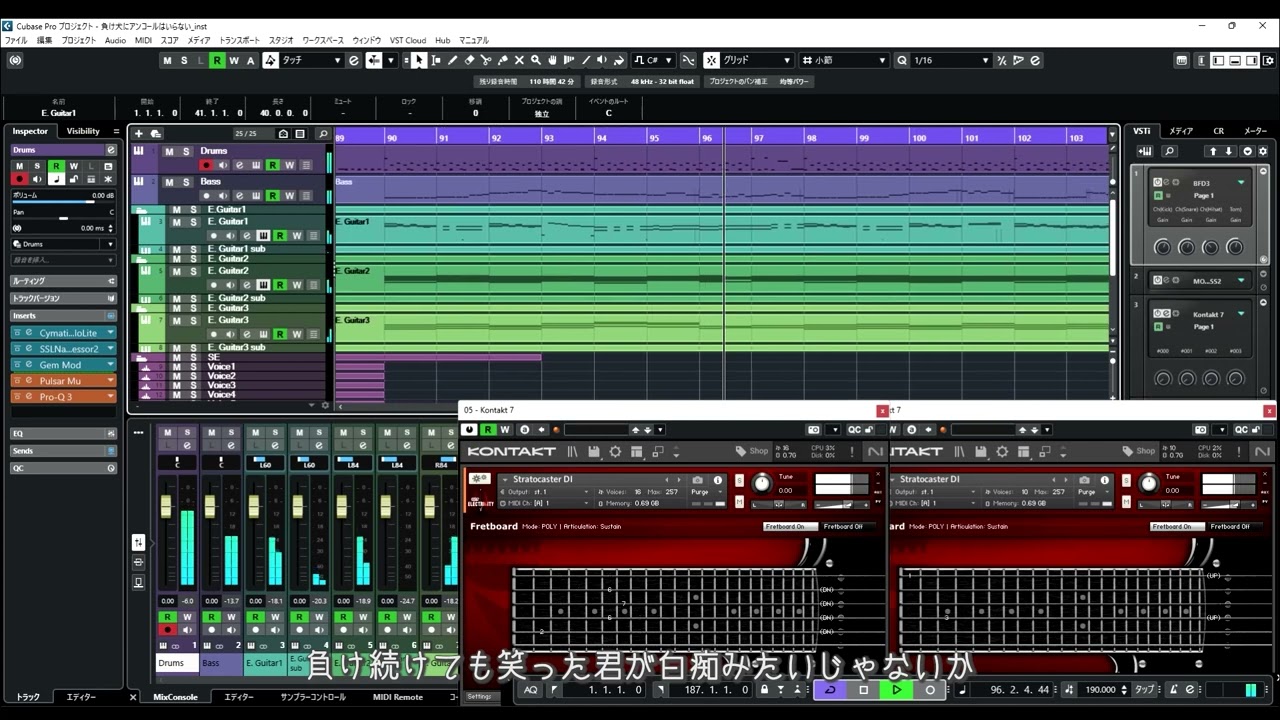This screenshot has height=720, width=1280.
Task: Click snapshot camera icon in 05 - Kontakt 7
Action: point(698,480)
